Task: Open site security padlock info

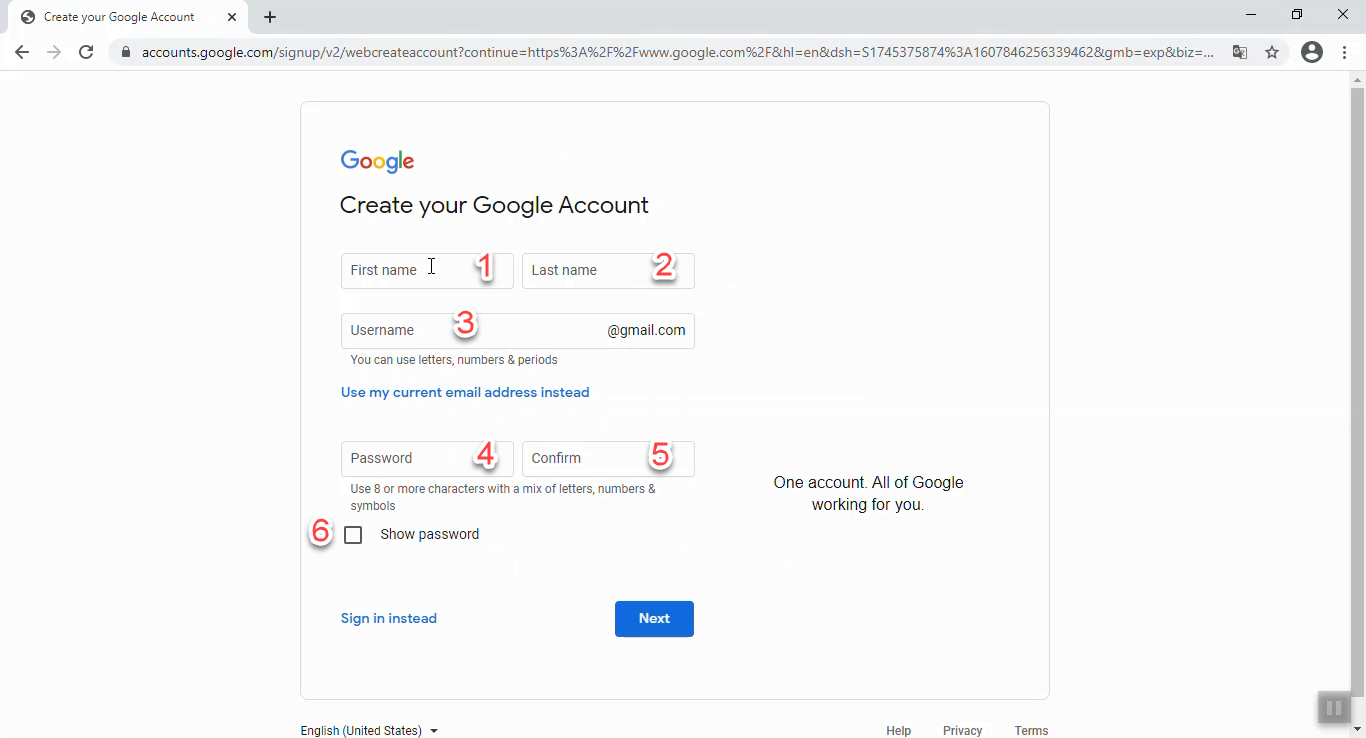Action: pos(126,52)
